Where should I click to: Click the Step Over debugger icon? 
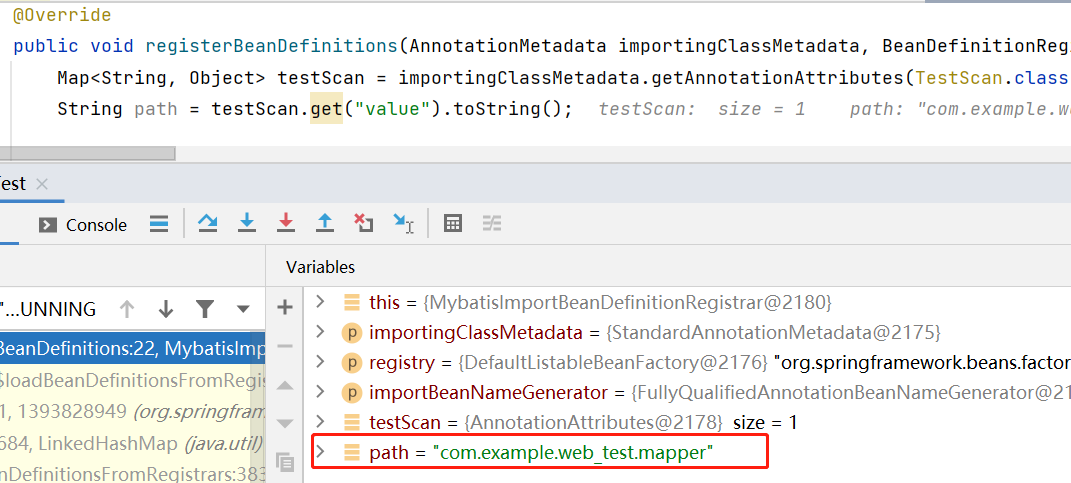click(208, 224)
